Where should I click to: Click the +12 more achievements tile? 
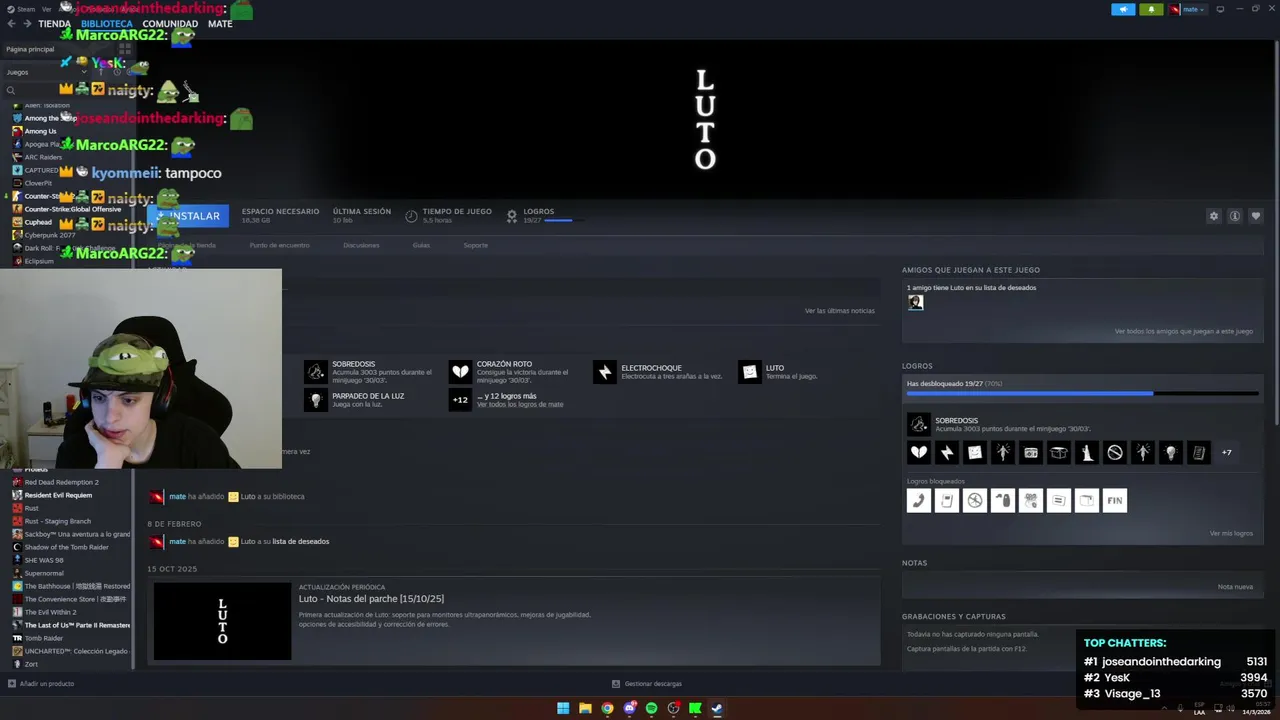click(460, 400)
